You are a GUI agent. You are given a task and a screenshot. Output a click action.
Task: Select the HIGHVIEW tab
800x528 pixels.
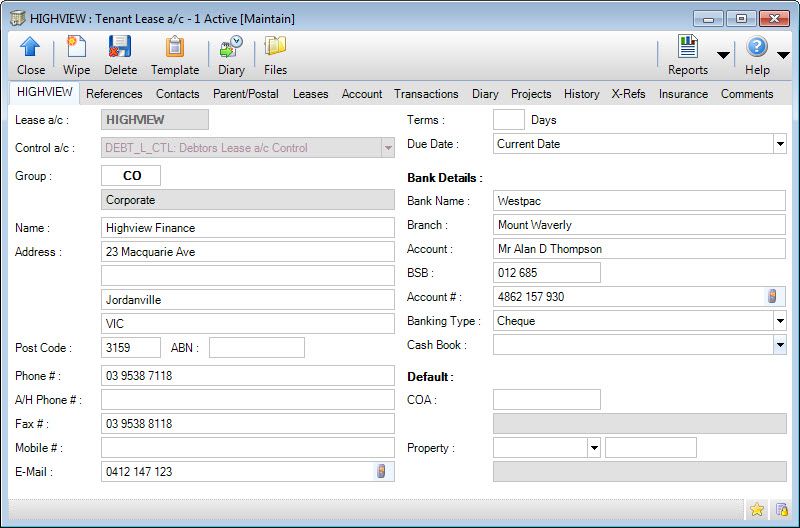(x=44, y=93)
